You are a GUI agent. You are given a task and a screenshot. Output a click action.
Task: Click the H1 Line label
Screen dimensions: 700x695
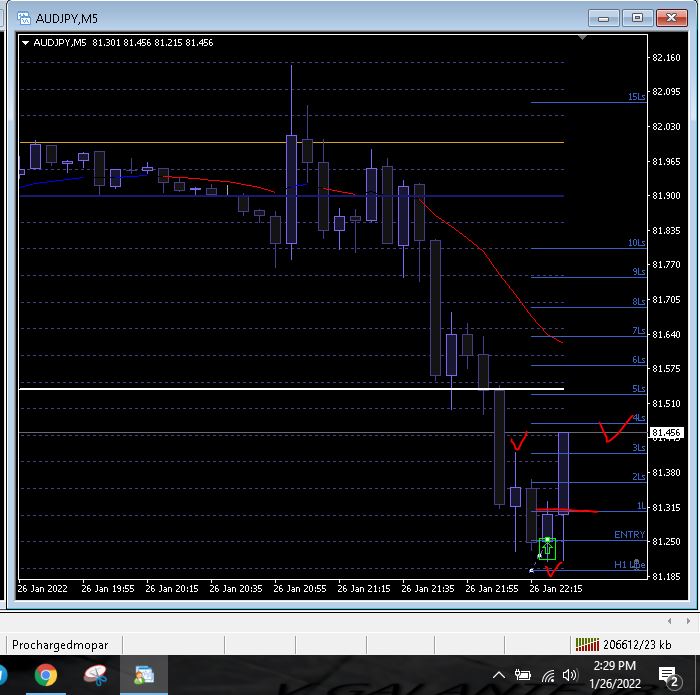point(629,565)
